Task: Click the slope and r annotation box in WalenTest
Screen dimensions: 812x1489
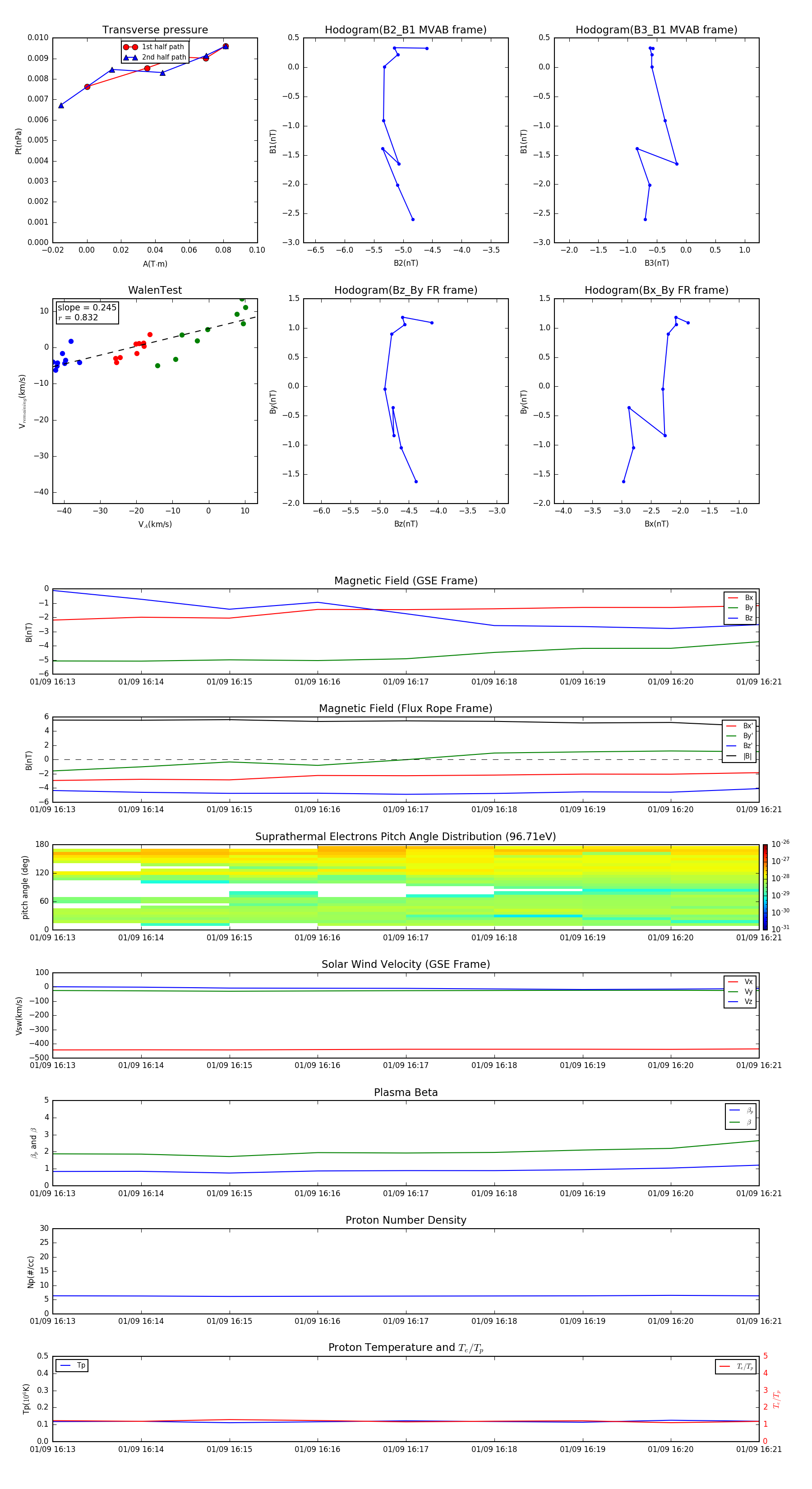Action: (87, 312)
